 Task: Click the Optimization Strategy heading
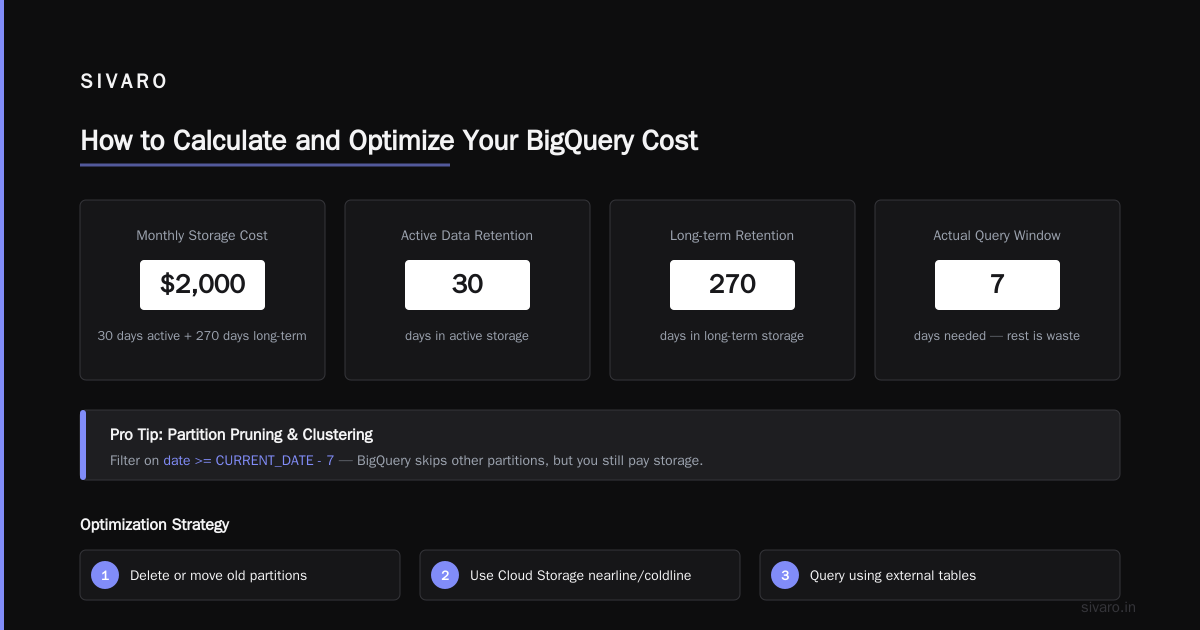click(154, 524)
